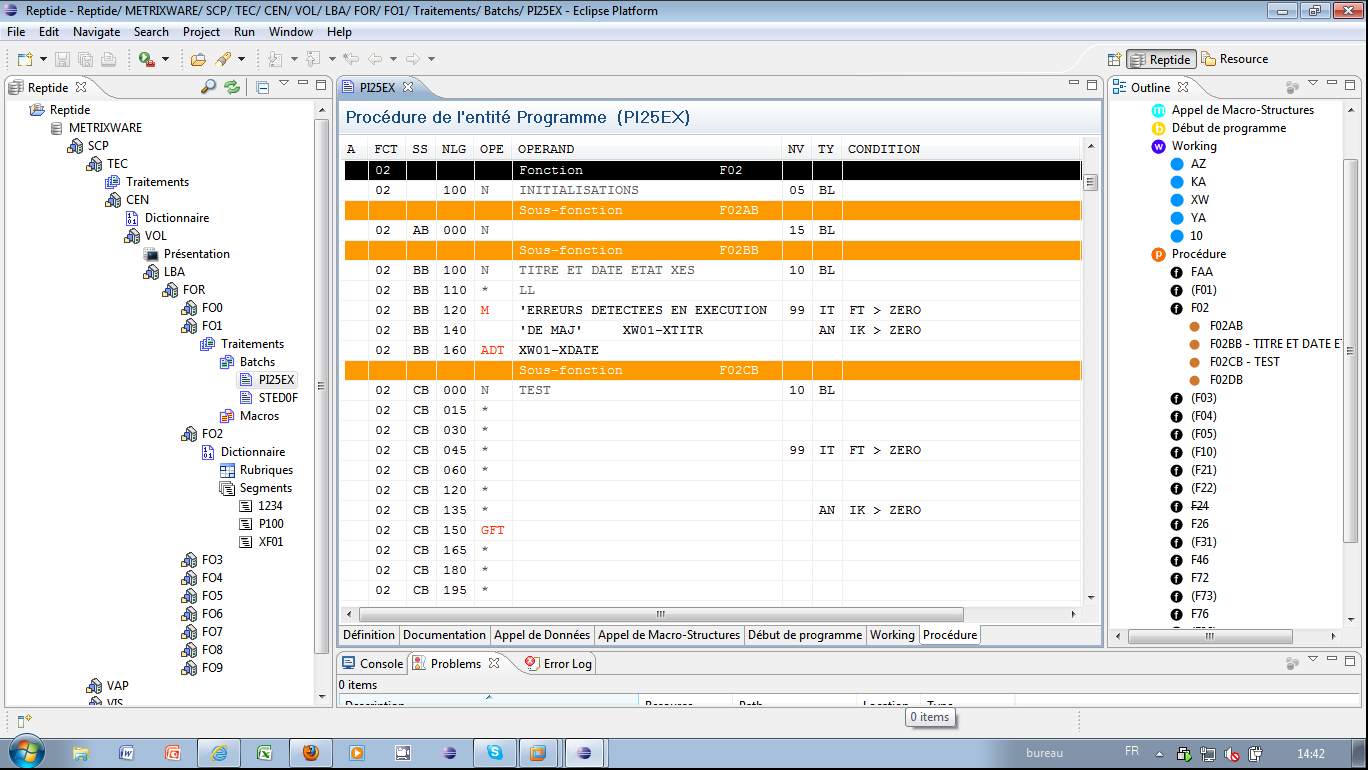
Task: Switch to the Début de programme tab
Action: pos(805,635)
